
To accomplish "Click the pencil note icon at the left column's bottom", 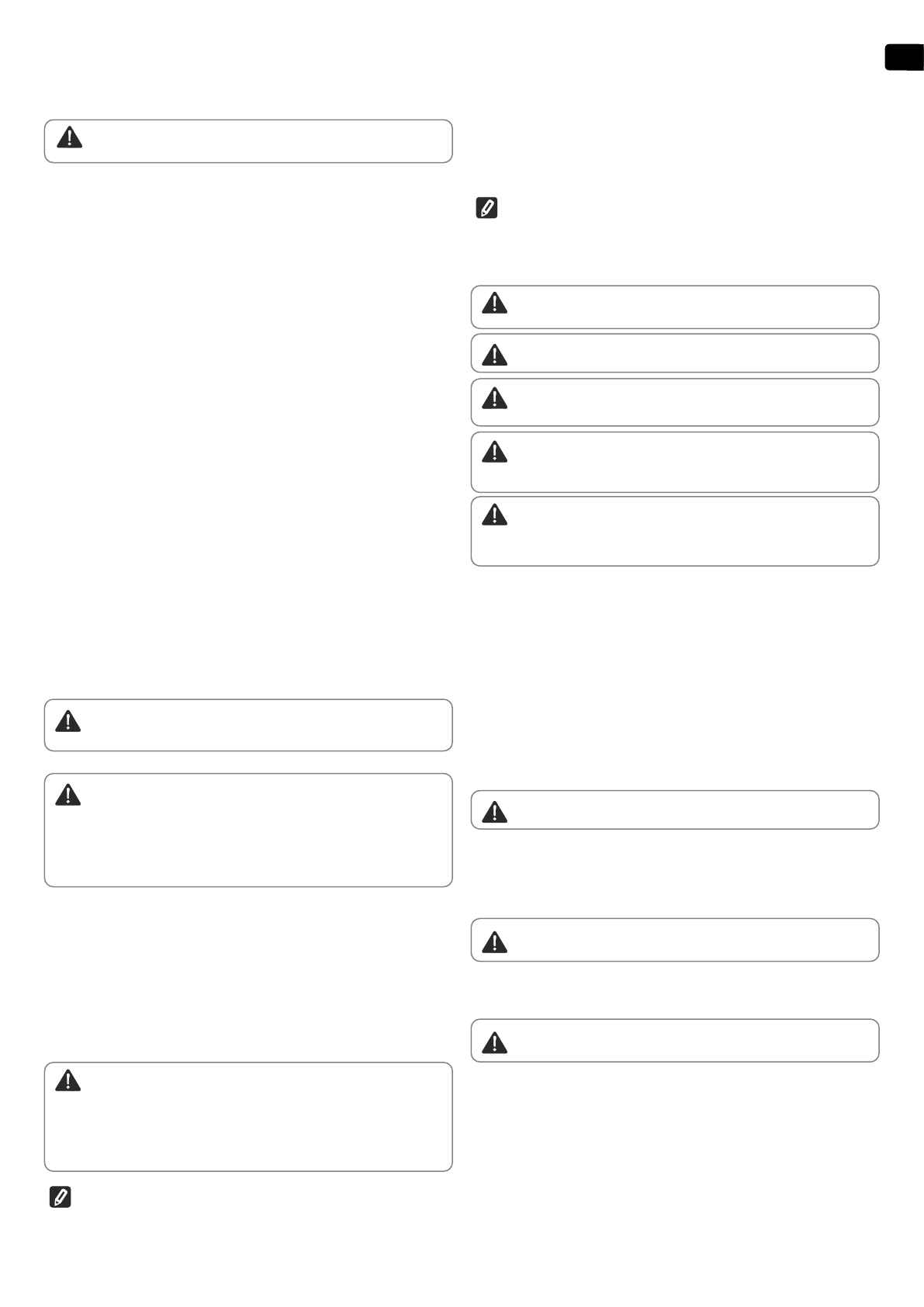I will click(60, 1198).
